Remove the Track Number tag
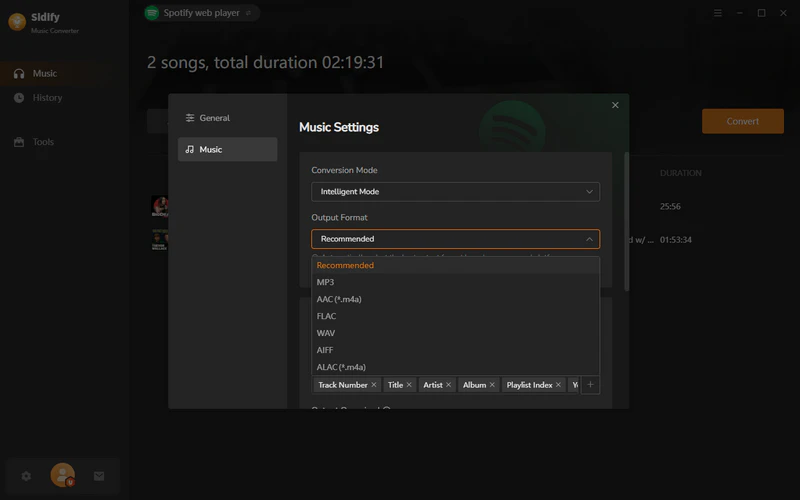Image resolution: width=800 pixels, height=500 pixels. click(374, 385)
